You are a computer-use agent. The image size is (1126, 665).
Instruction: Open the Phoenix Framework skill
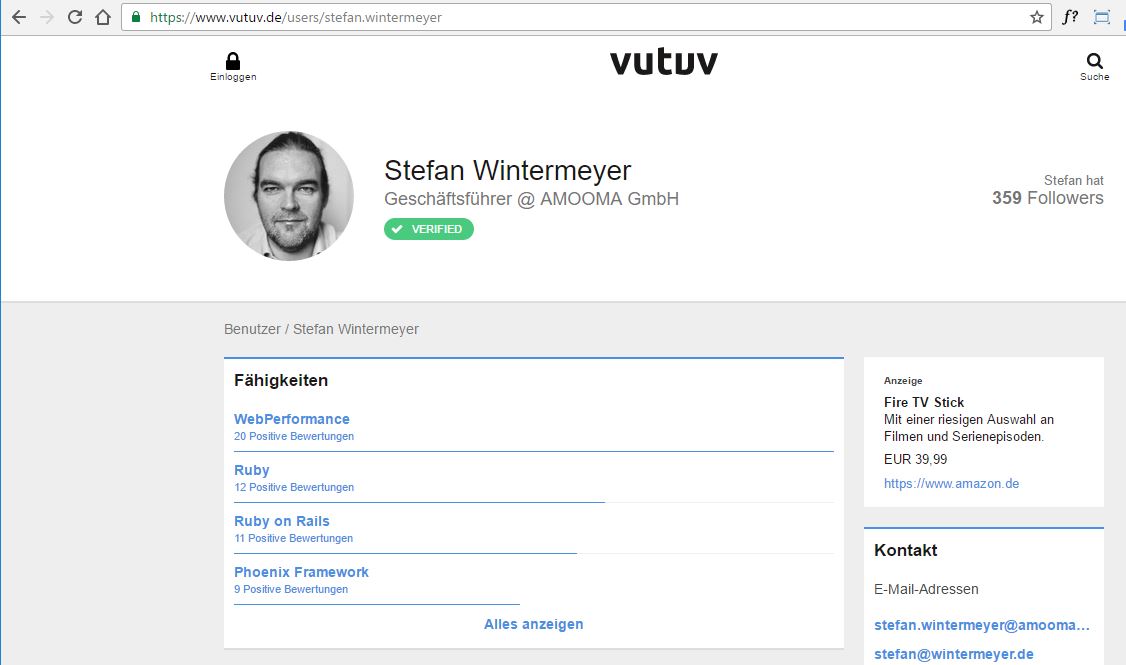[301, 572]
